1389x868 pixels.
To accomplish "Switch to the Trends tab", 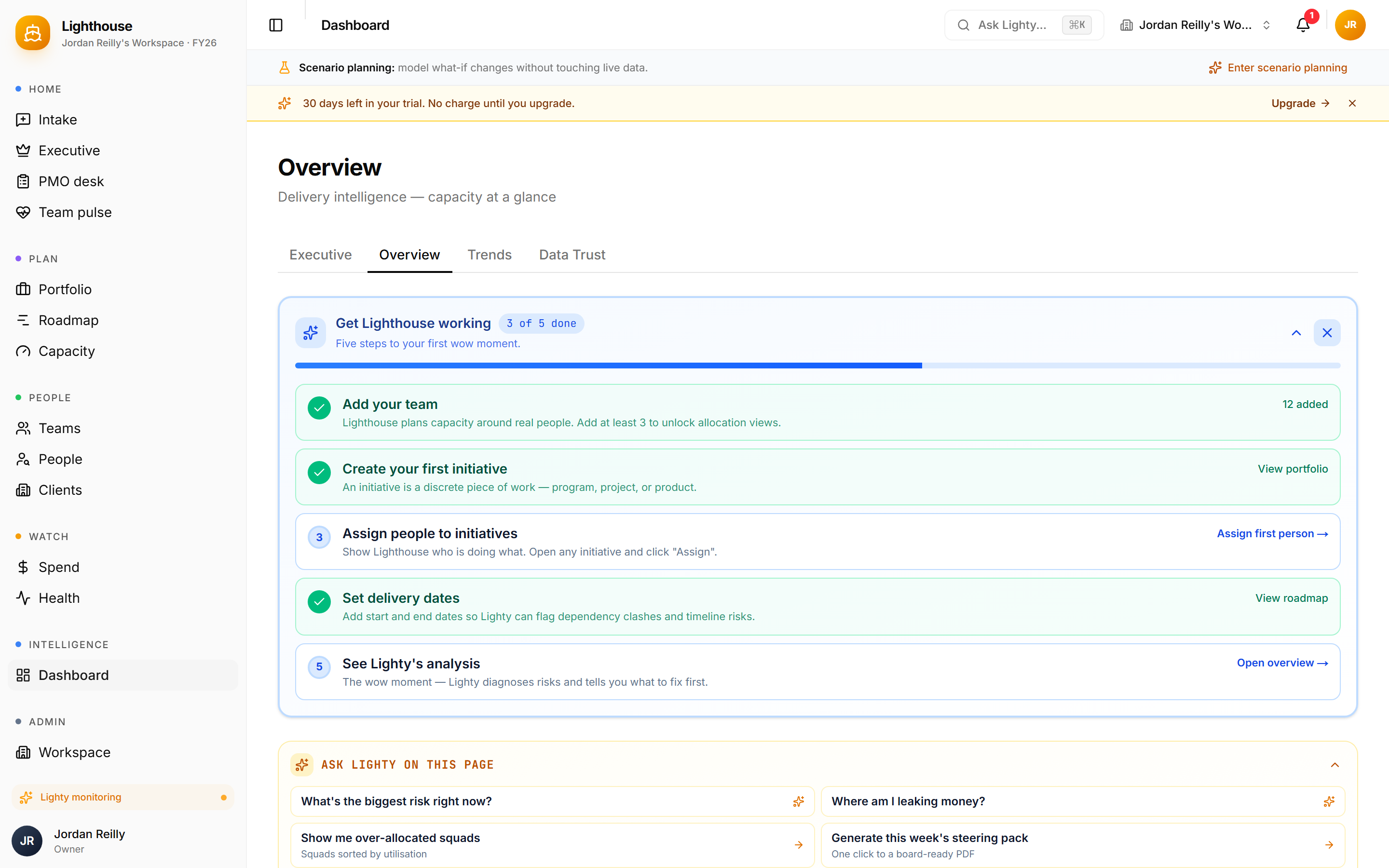I will [490, 255].
